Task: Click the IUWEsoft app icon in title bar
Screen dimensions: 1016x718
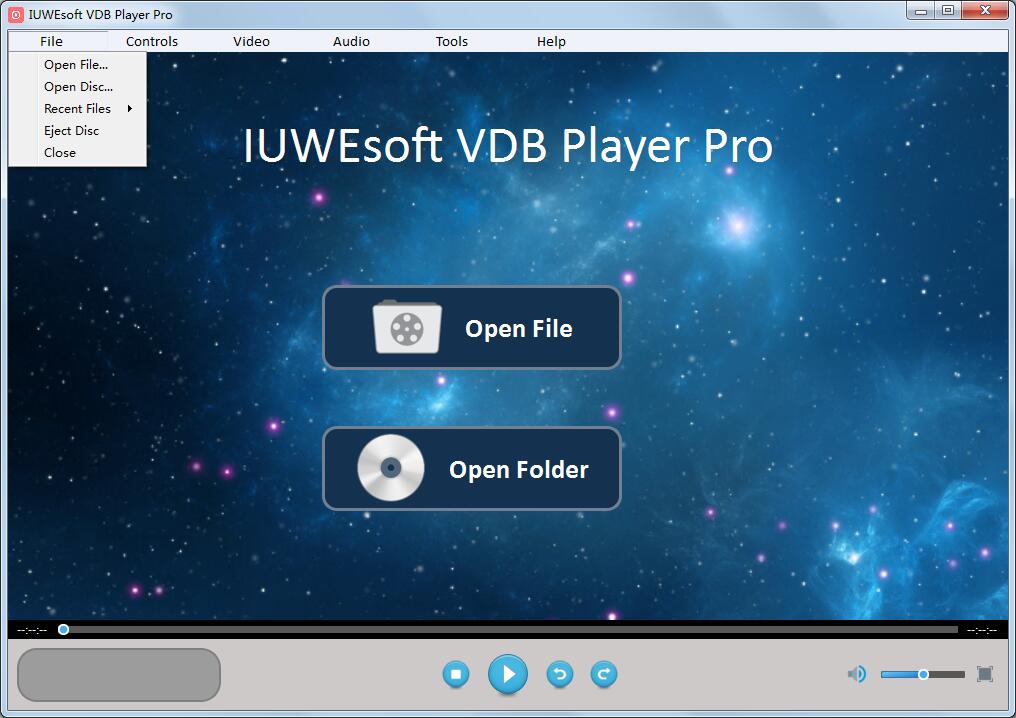Action: point(16,14)
